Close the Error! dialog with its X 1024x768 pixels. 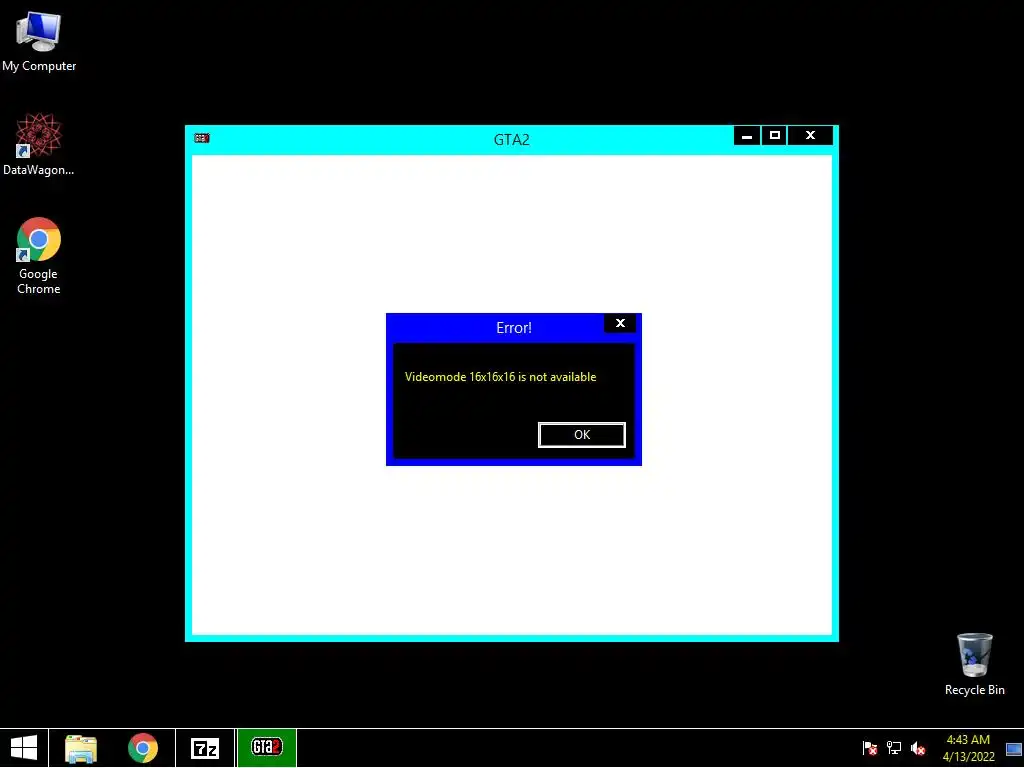tap(620, 323)
